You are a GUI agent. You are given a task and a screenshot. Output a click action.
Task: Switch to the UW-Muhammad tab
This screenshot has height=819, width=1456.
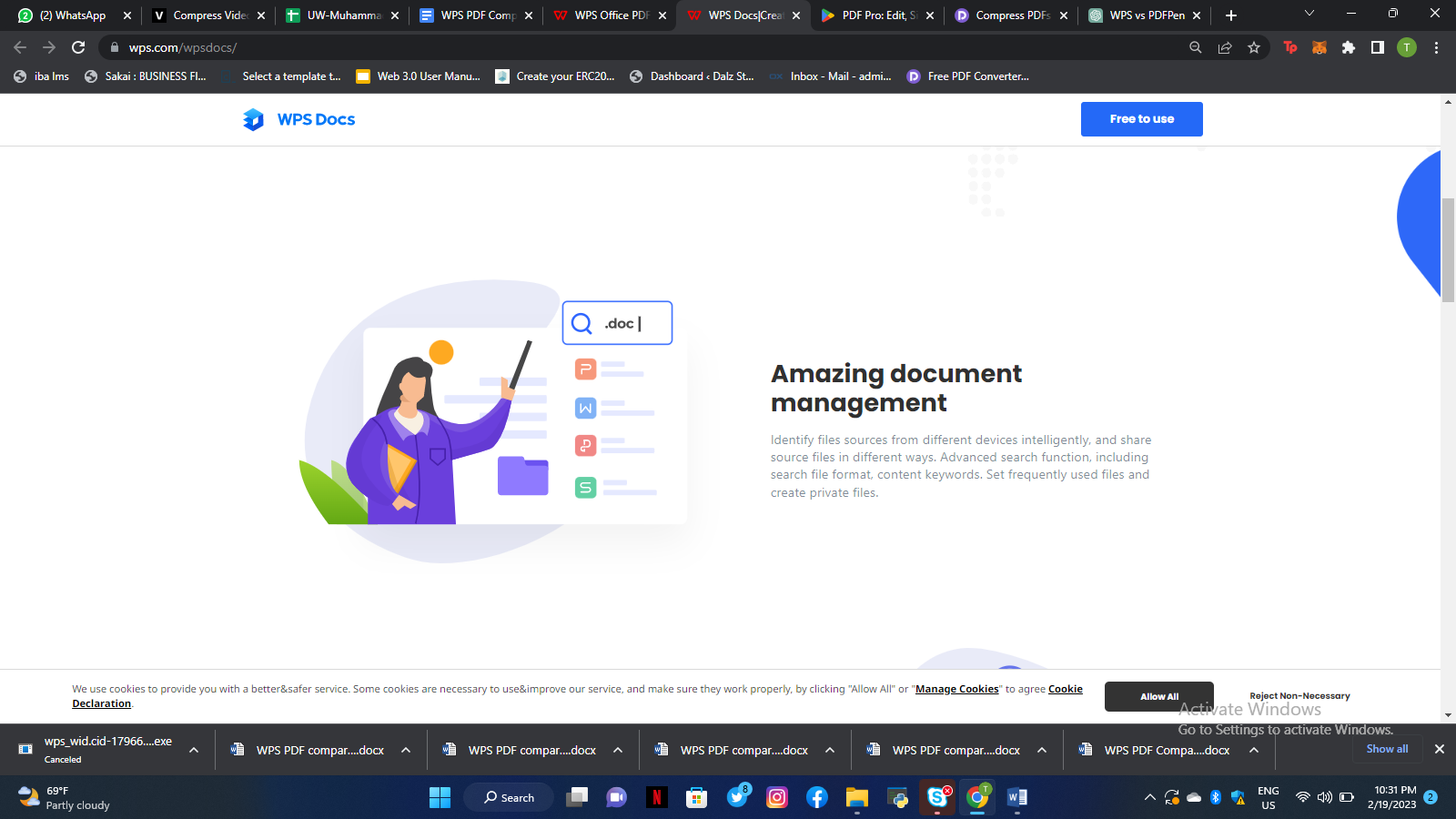click(343, 15)
